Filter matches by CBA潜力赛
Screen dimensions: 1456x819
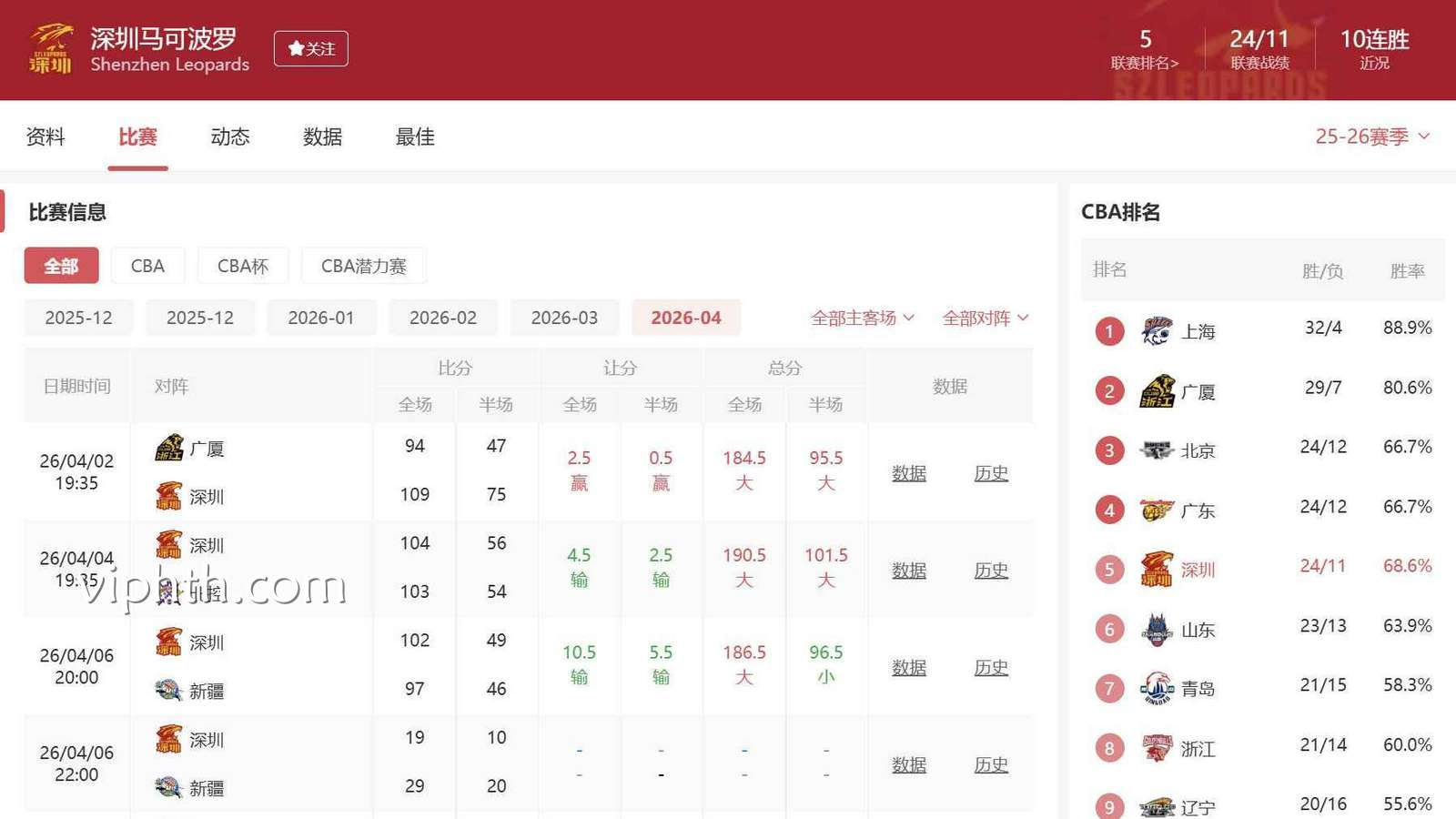tap(364, 266)
